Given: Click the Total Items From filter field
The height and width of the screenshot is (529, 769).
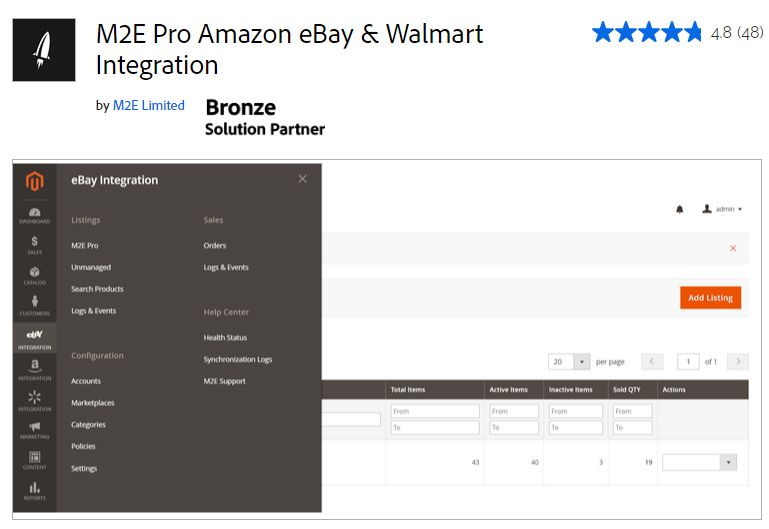Looking at the screenshot, I should pos(435,411).
